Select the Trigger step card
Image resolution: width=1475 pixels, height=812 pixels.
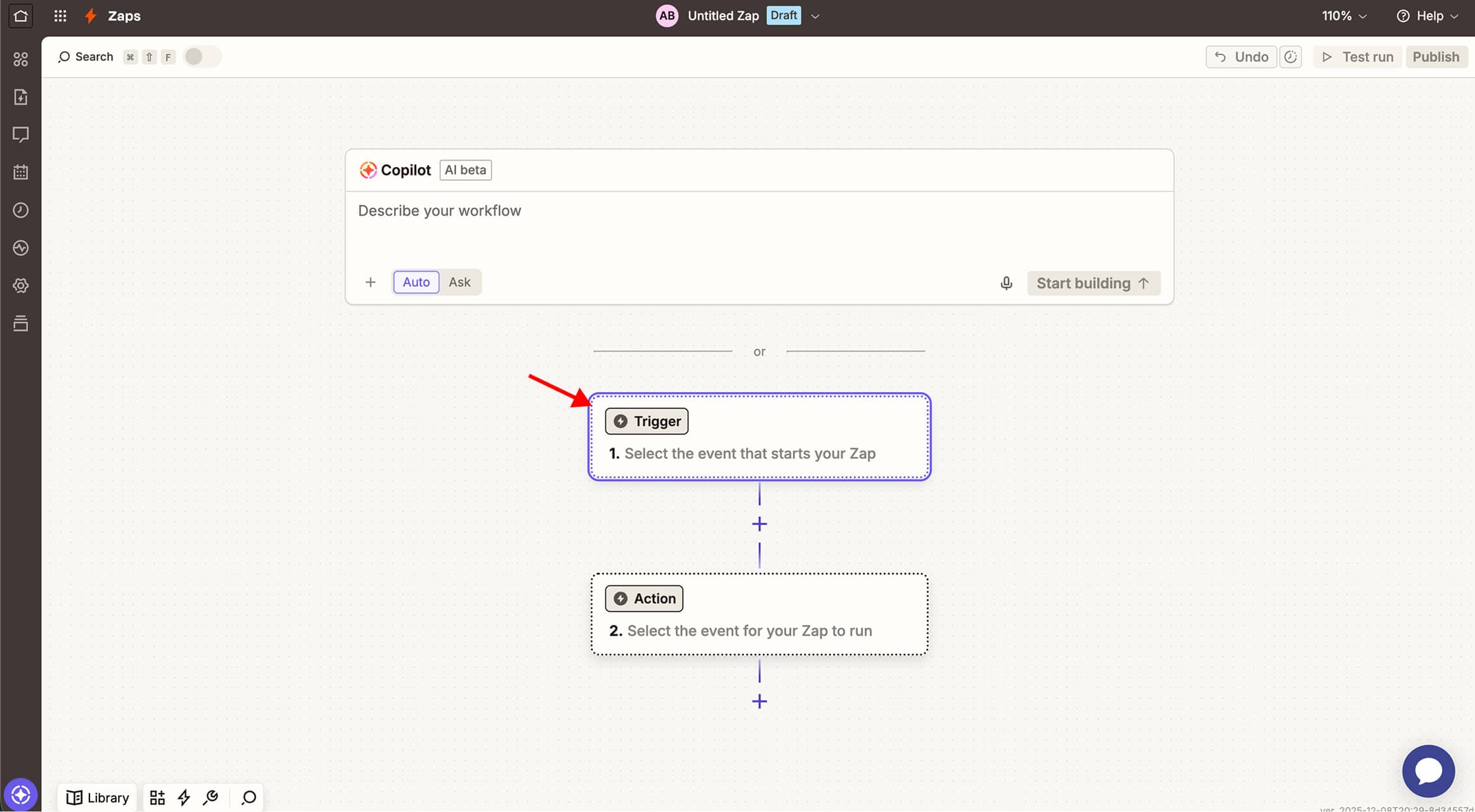coord(759,437)
